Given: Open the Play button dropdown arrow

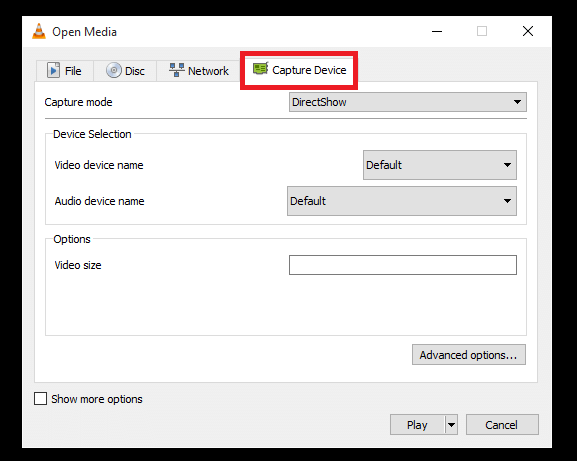Looking at the screenshot, I should click(452, 425).
